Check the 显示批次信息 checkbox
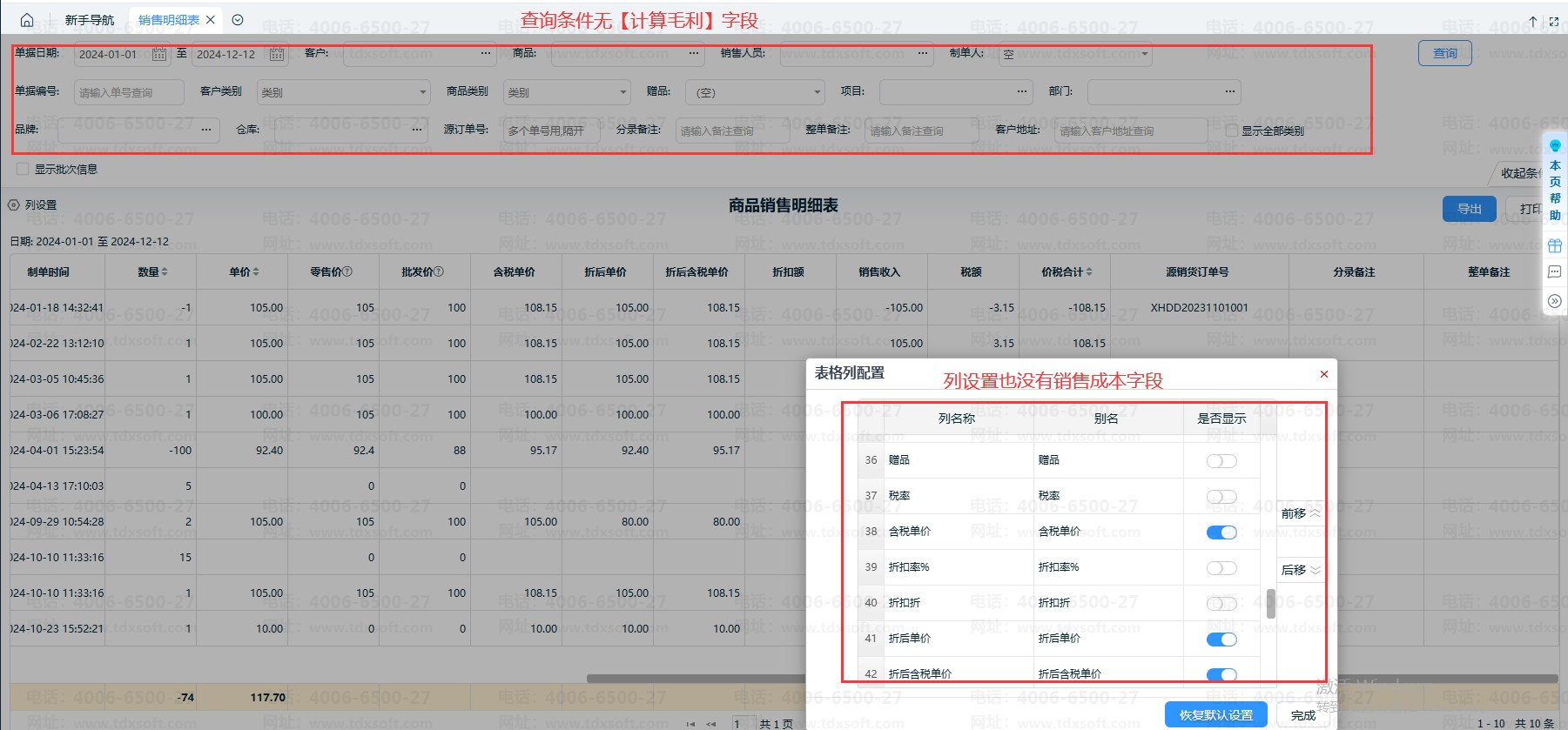Screen dimensions: 1568x730 click(23, 169)
